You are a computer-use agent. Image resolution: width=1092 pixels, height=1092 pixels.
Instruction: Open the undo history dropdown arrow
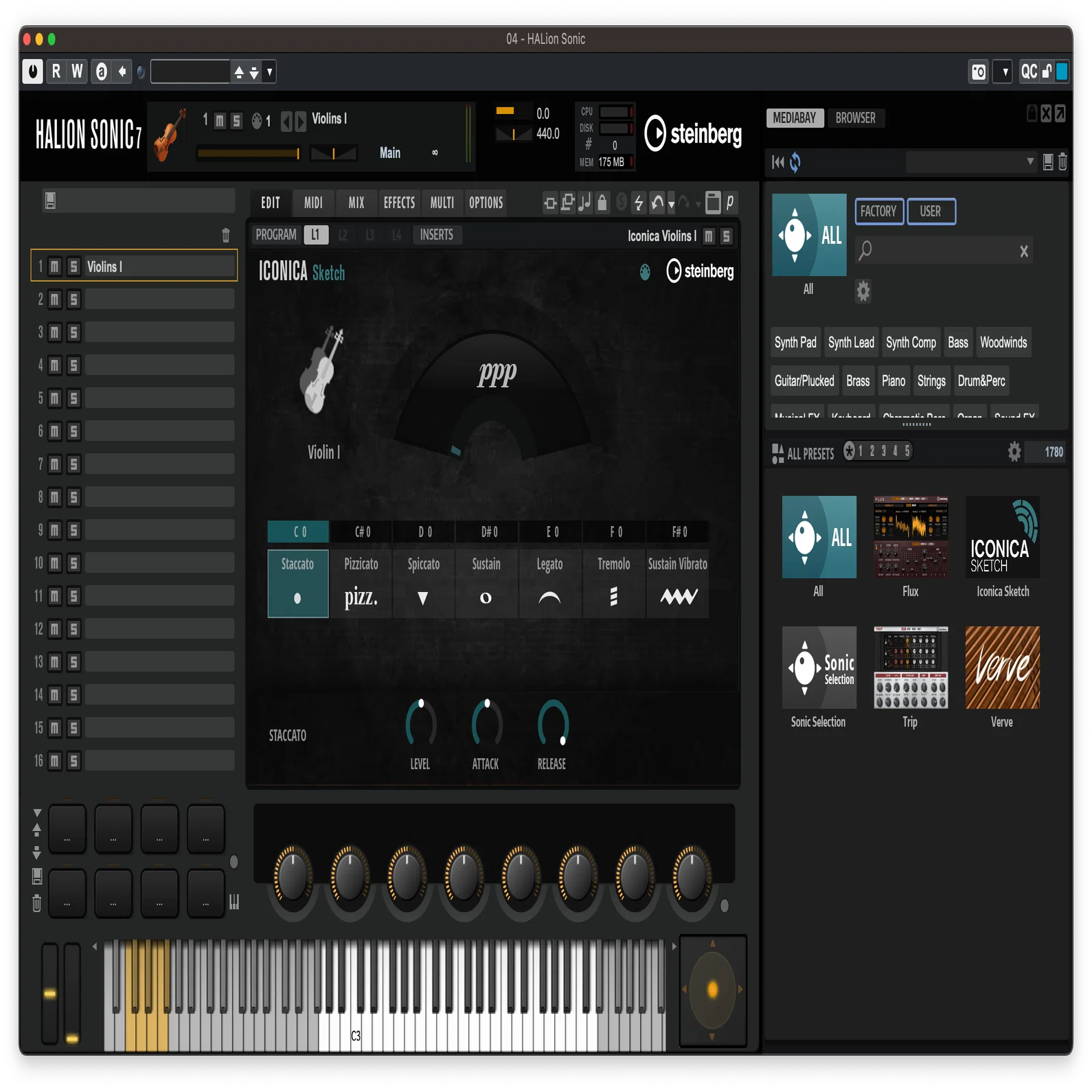671,204
